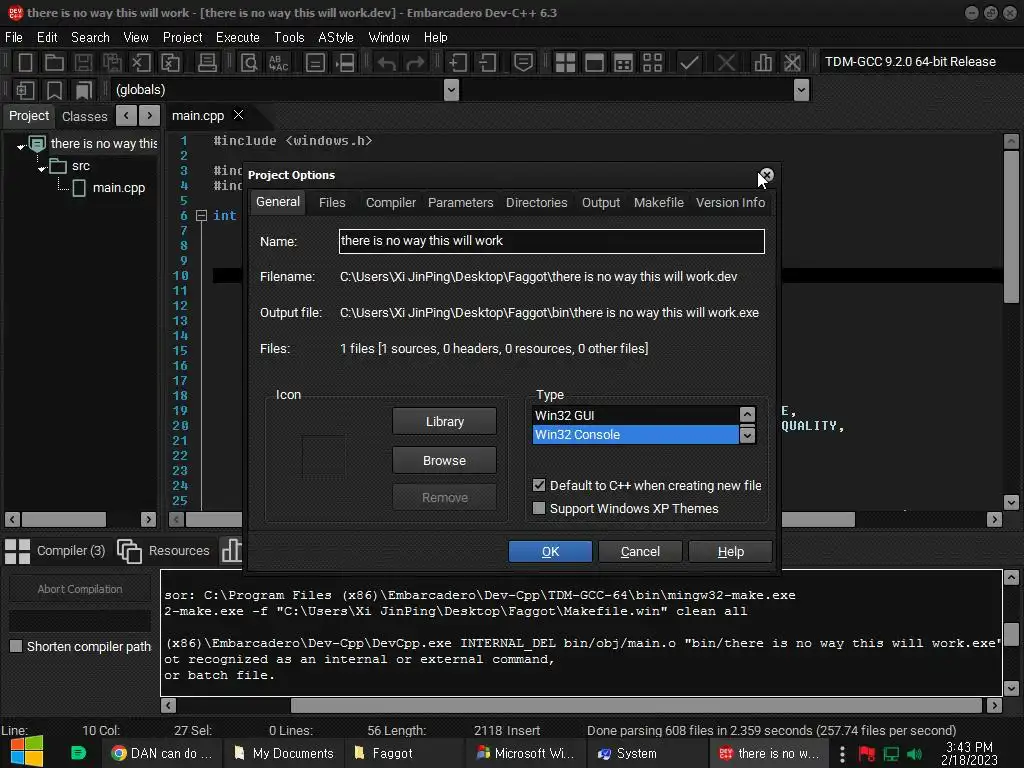1024x768 pixels.
Task: Click the Save file toolbar icon
Action: click(83, 63)
